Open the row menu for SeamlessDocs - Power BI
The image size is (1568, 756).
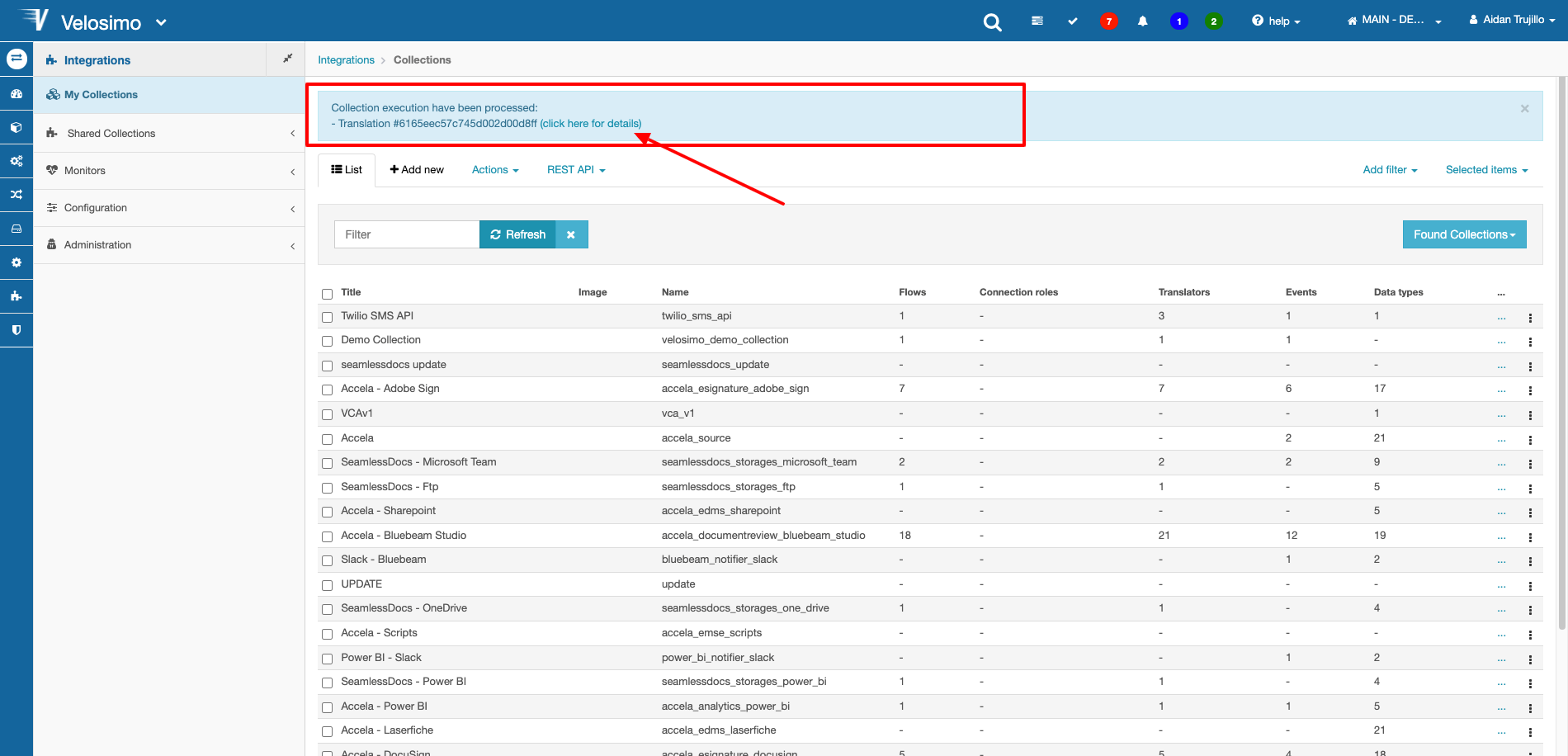1530,683
